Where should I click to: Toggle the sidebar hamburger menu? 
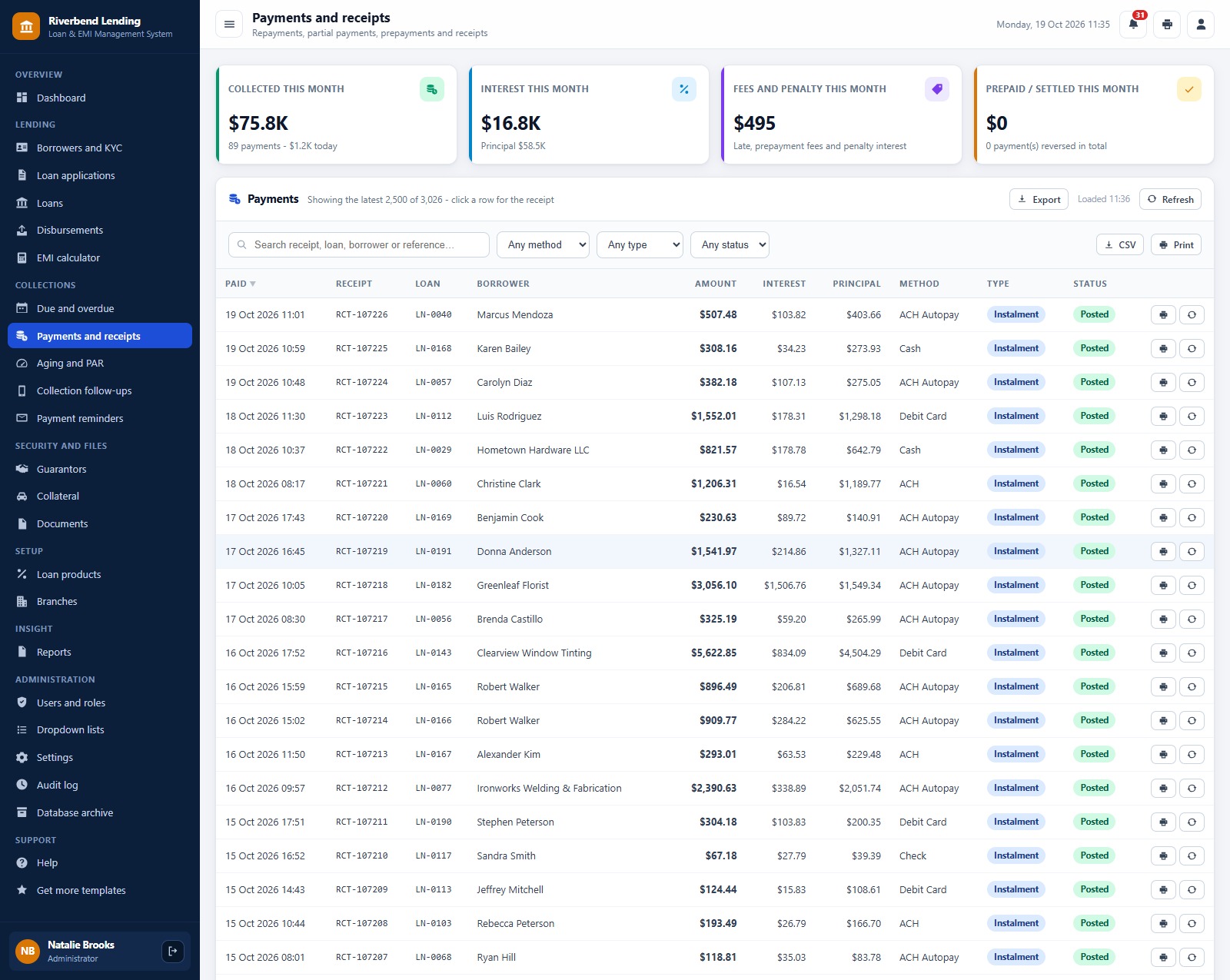[229, 25]
